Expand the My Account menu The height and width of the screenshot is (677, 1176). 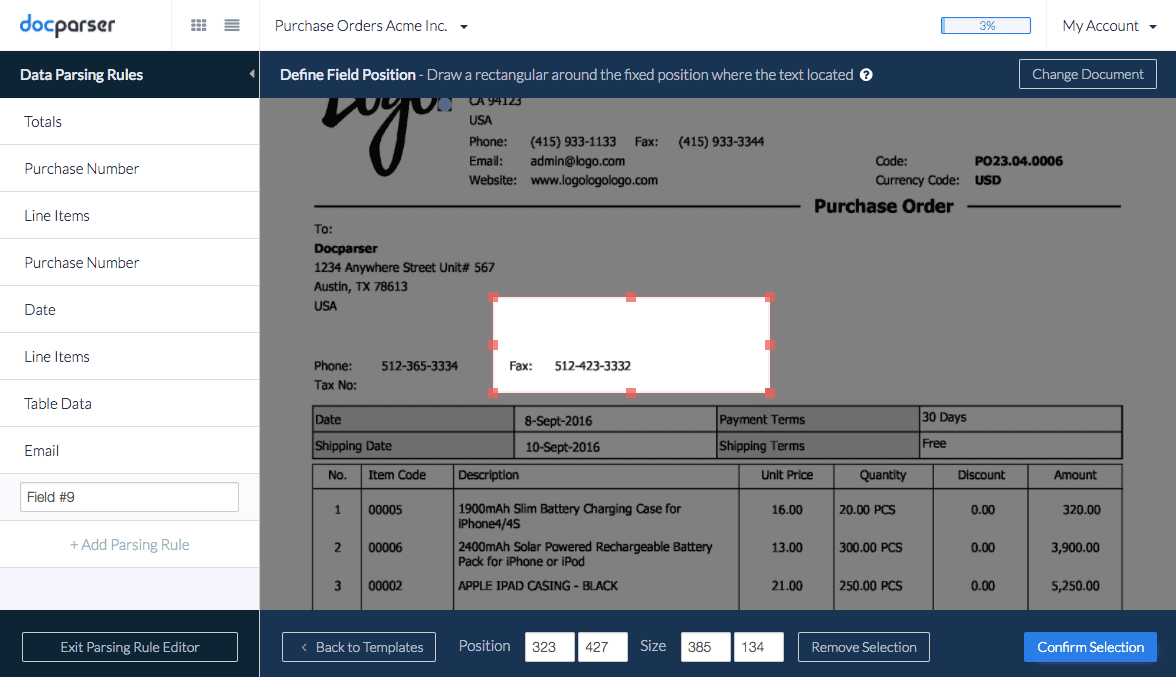1108,25
